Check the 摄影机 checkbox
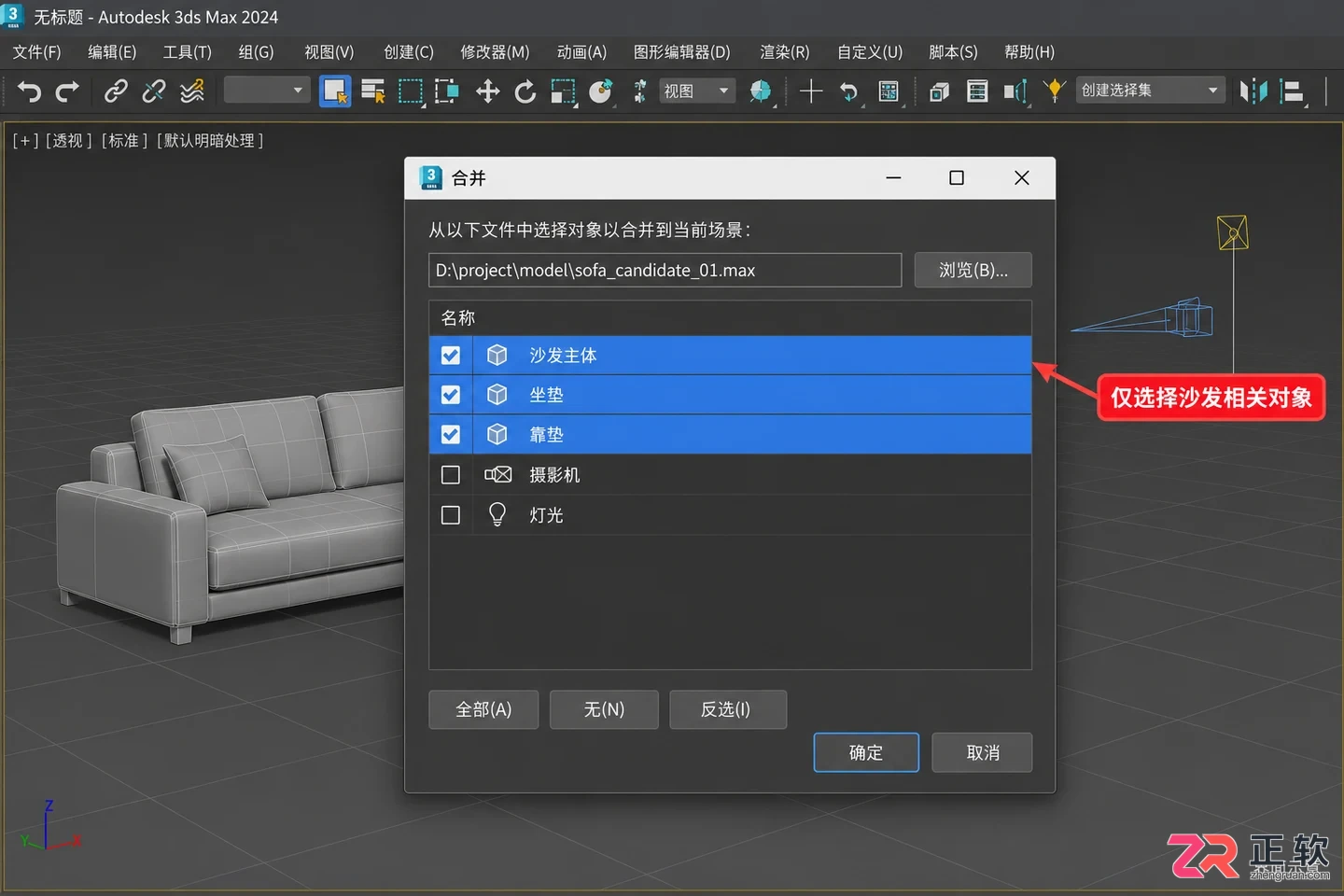 coord(451,475)
